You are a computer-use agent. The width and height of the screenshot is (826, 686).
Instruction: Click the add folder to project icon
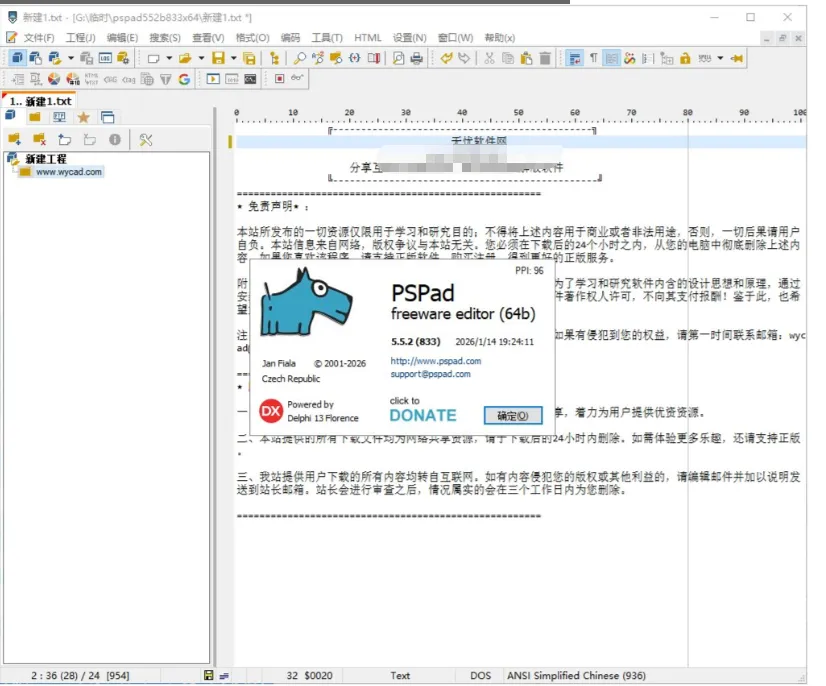[x=14, y=140]
